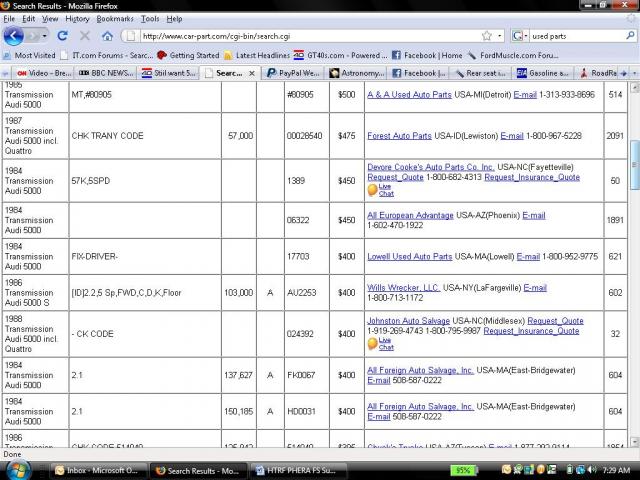
Task: Switch to the Facebook tab
Action: pos(419,73)
